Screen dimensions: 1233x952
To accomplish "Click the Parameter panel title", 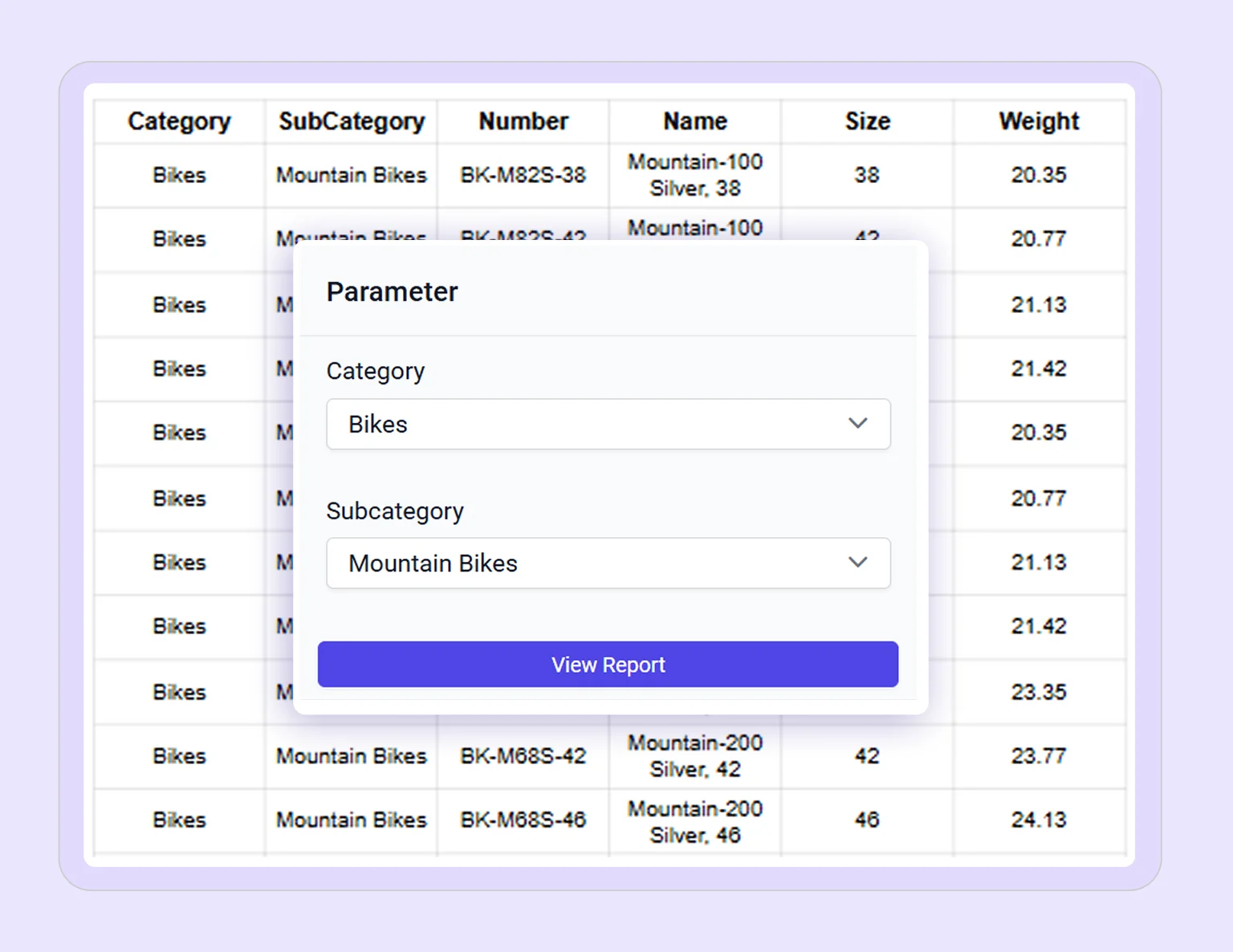I will click(392, 291).
